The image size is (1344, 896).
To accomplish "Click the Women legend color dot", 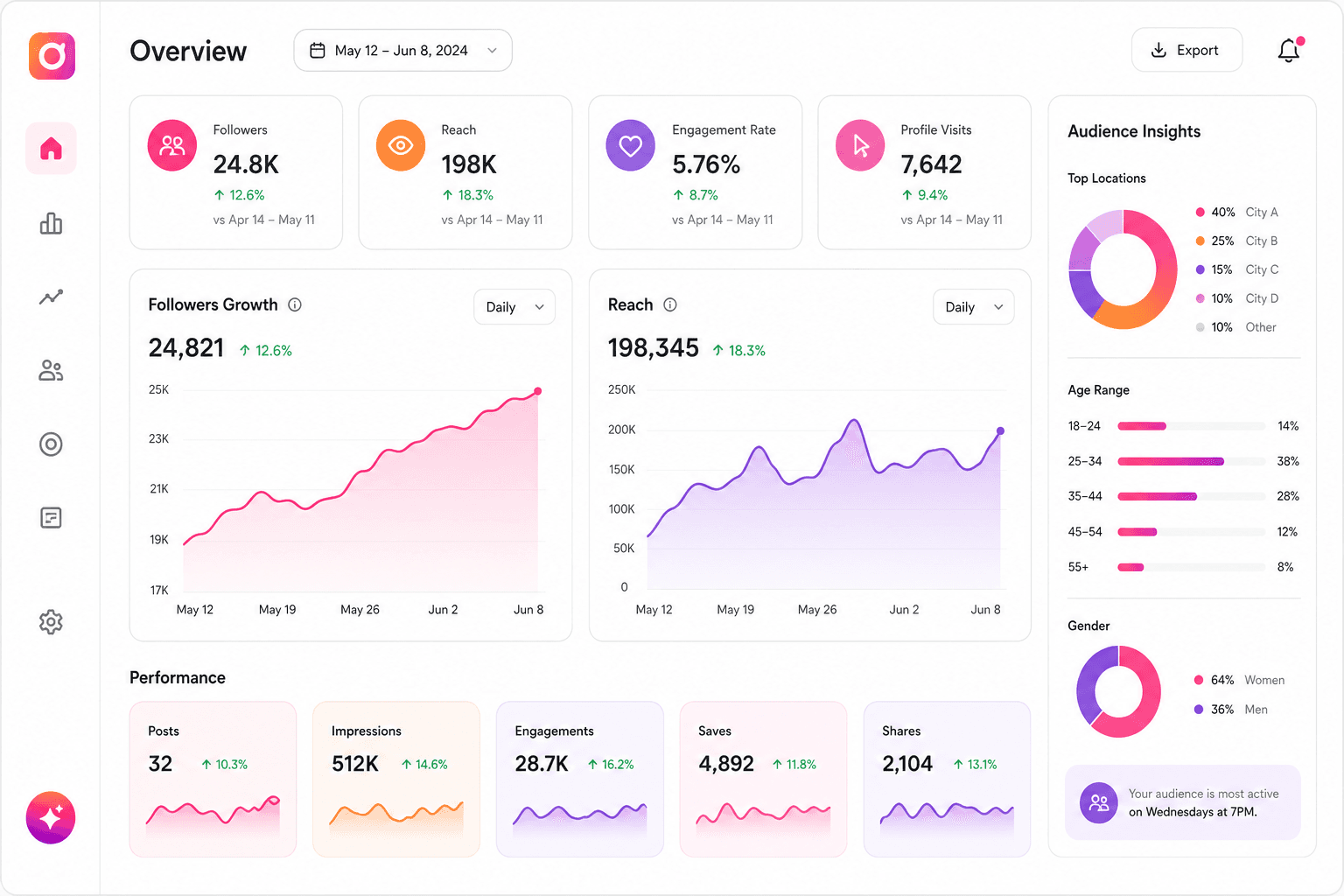I will [x=1199, y=681].
